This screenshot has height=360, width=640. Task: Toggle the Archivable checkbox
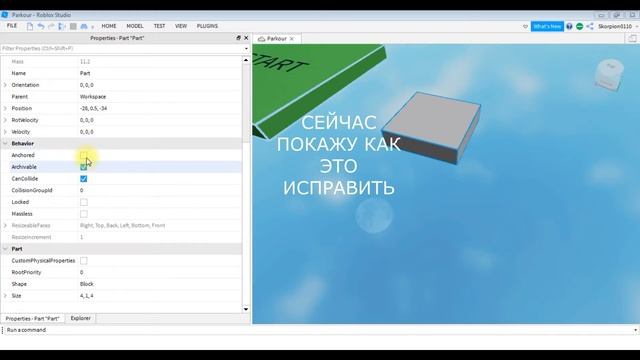(x=84, y=167)
